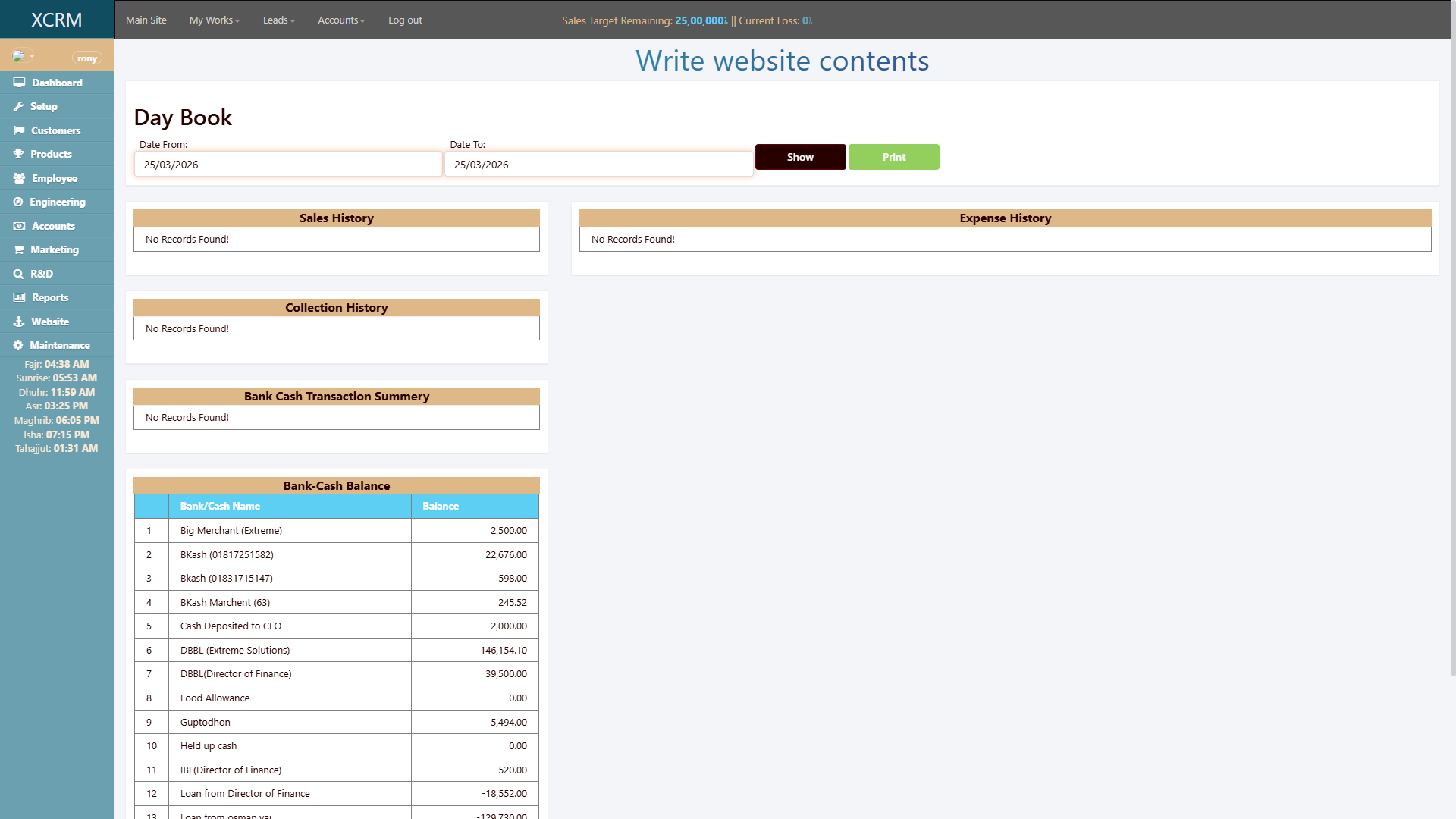Viewport: 1456px width, 819px height.
Task: Select the Setup wrench icon
Action: 19,106
